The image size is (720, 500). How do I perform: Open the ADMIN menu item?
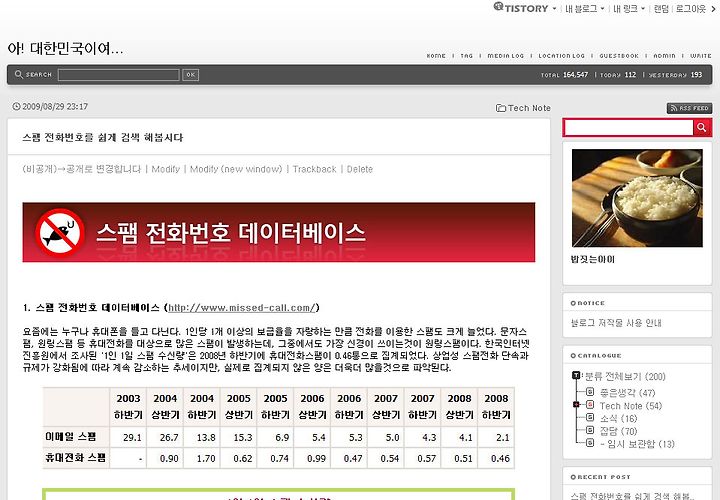(x=664, y=56)
